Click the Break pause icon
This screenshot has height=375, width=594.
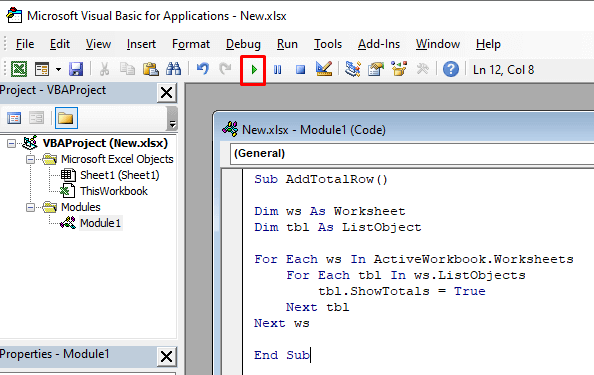278,70
